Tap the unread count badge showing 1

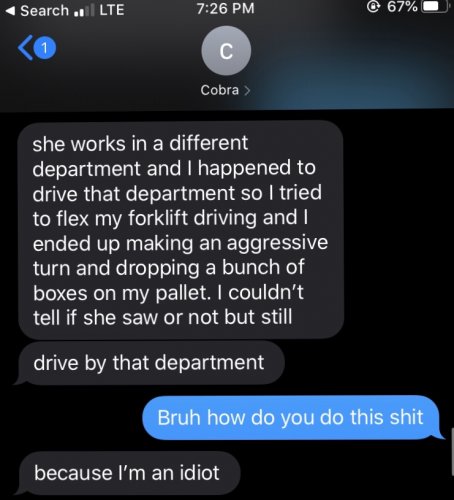tap(45, 48)
